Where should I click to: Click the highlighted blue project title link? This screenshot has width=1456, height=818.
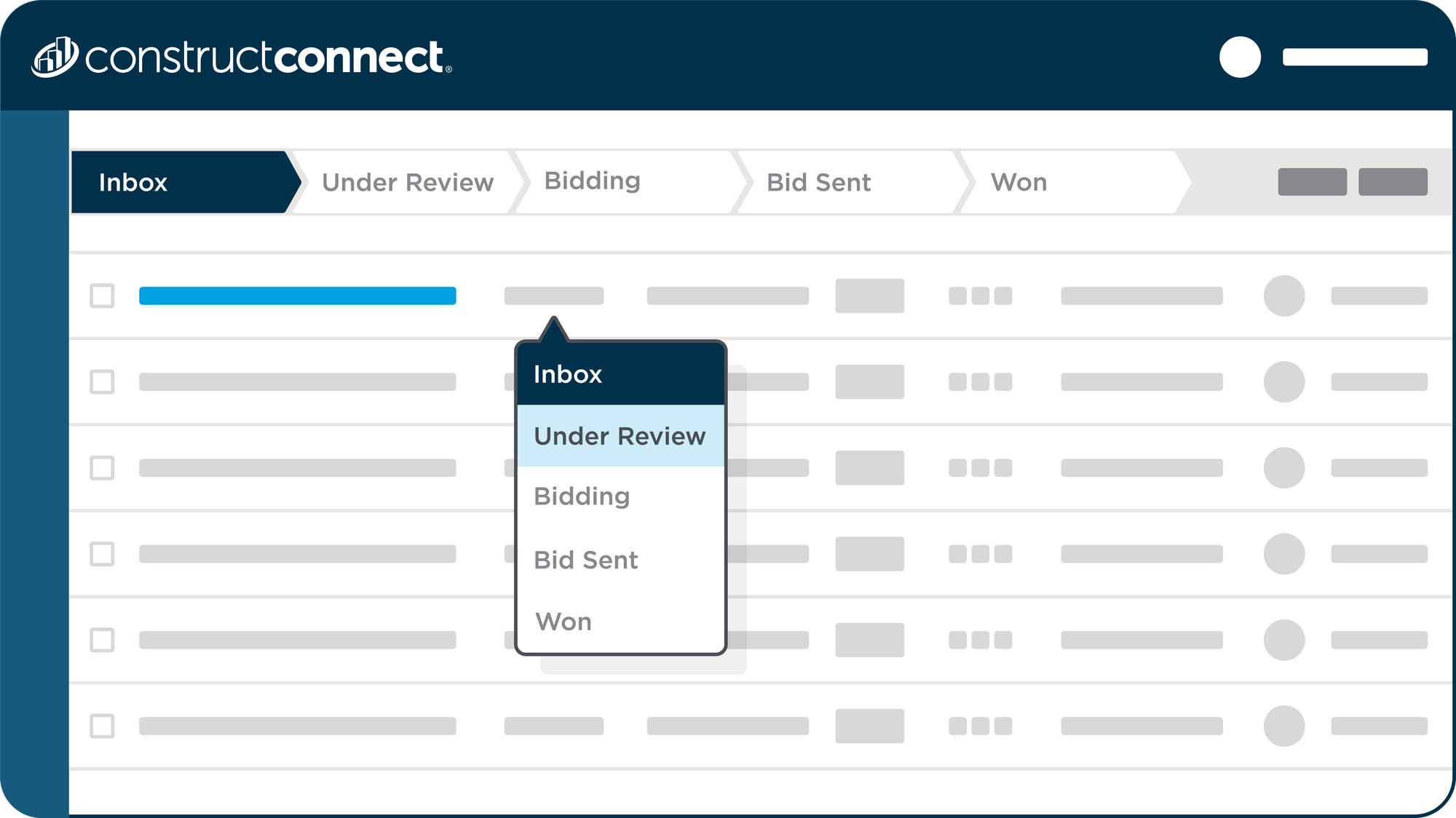[x=298, y=294]
